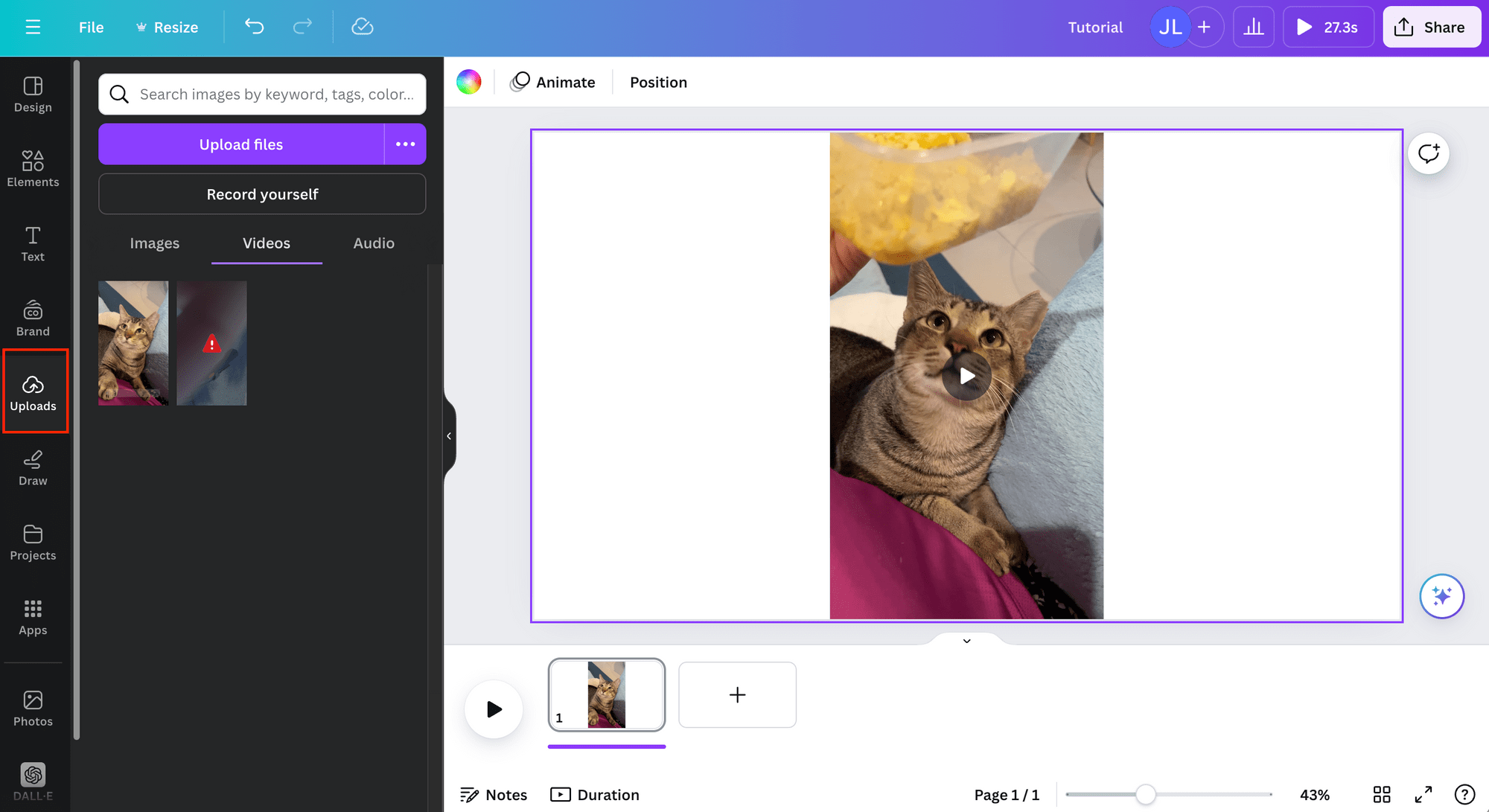This screenshot has width=1489, height=812.
Task: Open the Brand panel icon
Action: coord(33,318)
